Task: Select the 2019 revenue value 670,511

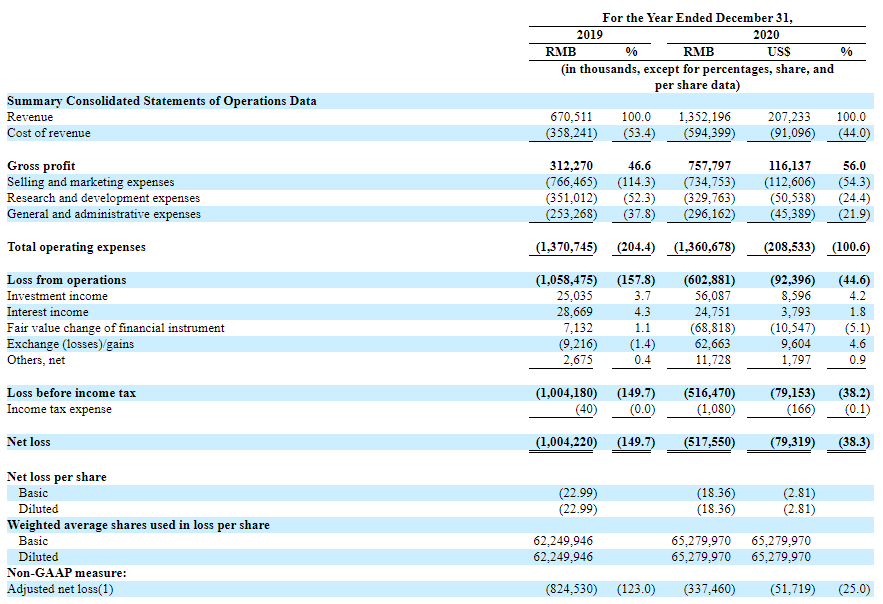Action: pos(572,117)
